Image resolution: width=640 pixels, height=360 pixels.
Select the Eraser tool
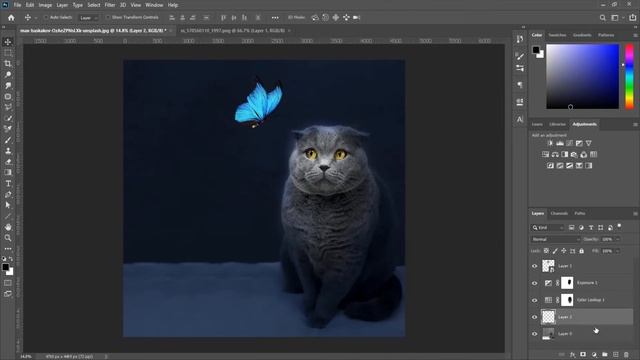coord(8,162)
